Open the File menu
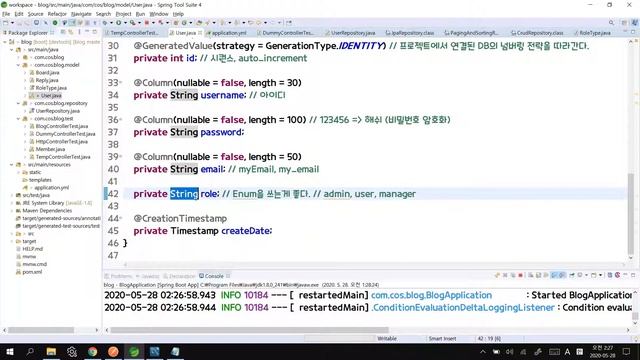The image size is (640, 360). [6, 14]
